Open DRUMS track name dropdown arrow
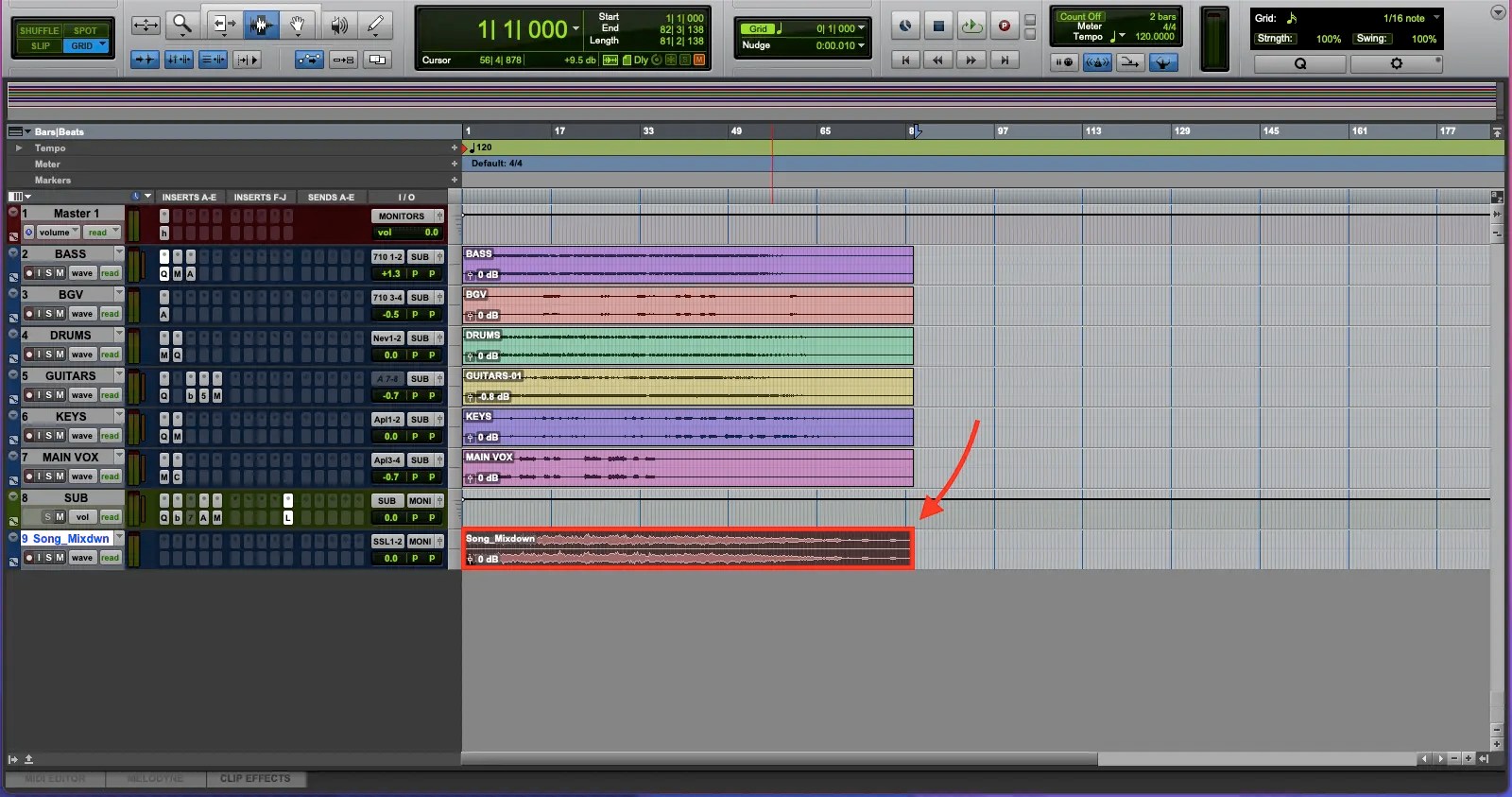1512x797 pixels. [x=119, y=333]
